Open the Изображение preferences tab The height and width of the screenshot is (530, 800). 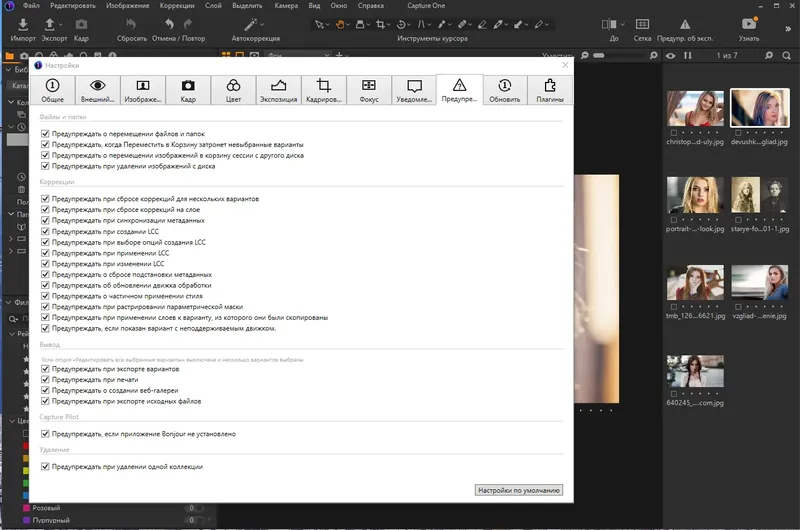pos(143,90)
